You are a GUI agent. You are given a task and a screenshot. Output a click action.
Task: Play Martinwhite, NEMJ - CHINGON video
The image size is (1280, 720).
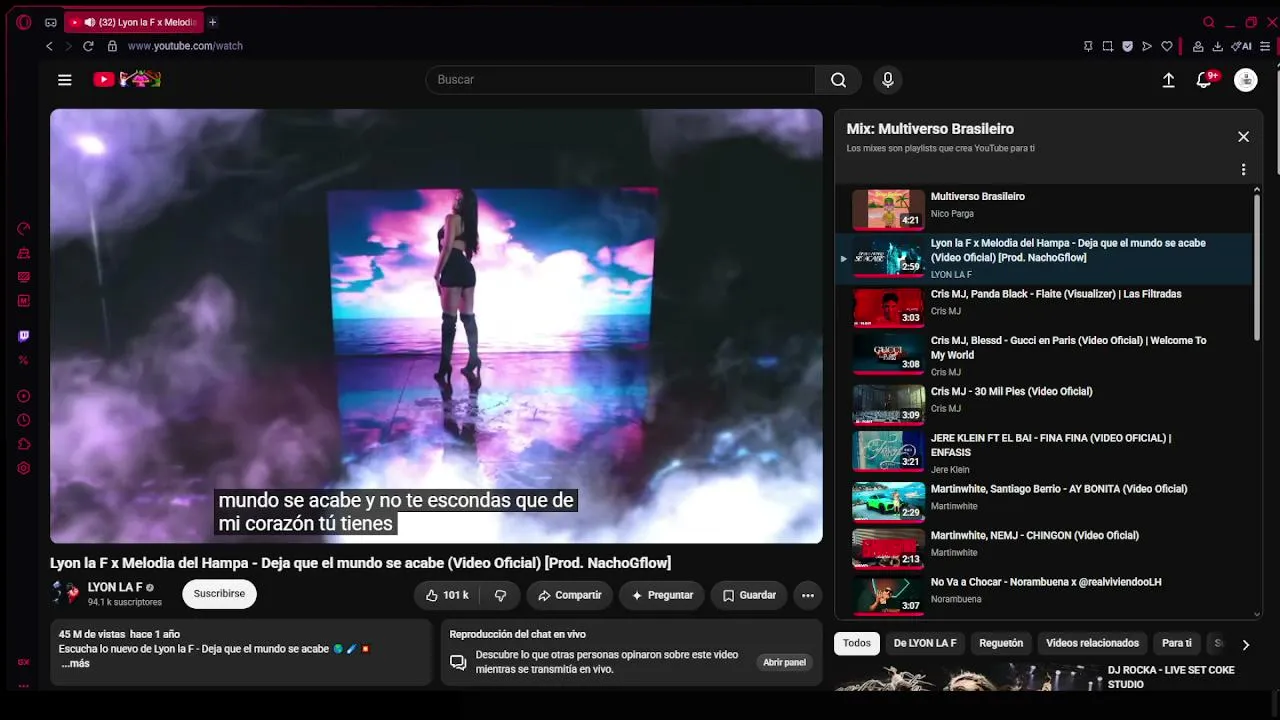coord(1044,548)
